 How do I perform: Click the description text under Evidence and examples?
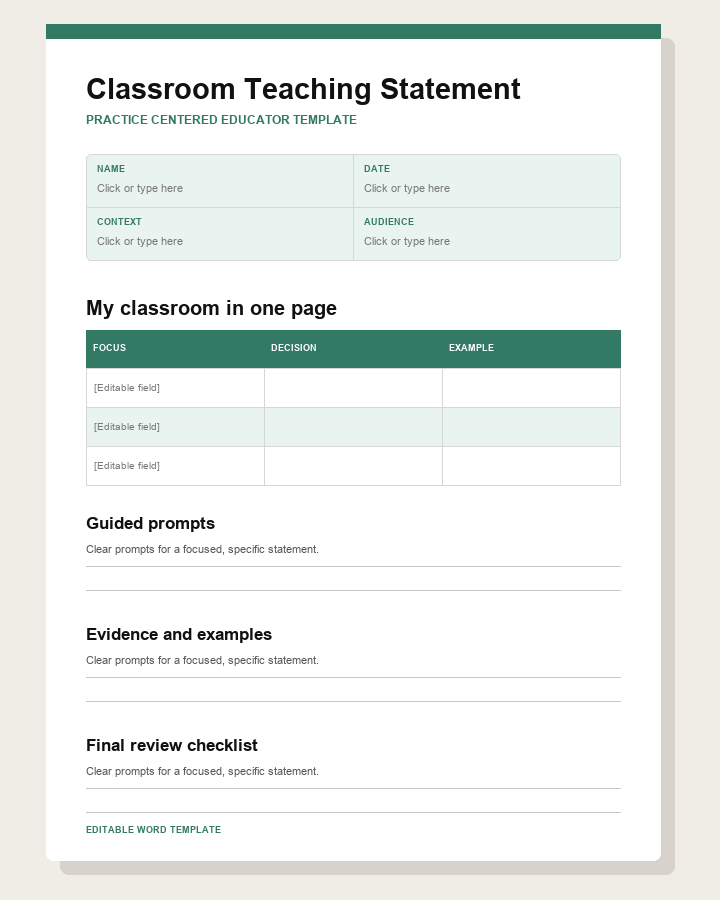(x=202, y=660)
